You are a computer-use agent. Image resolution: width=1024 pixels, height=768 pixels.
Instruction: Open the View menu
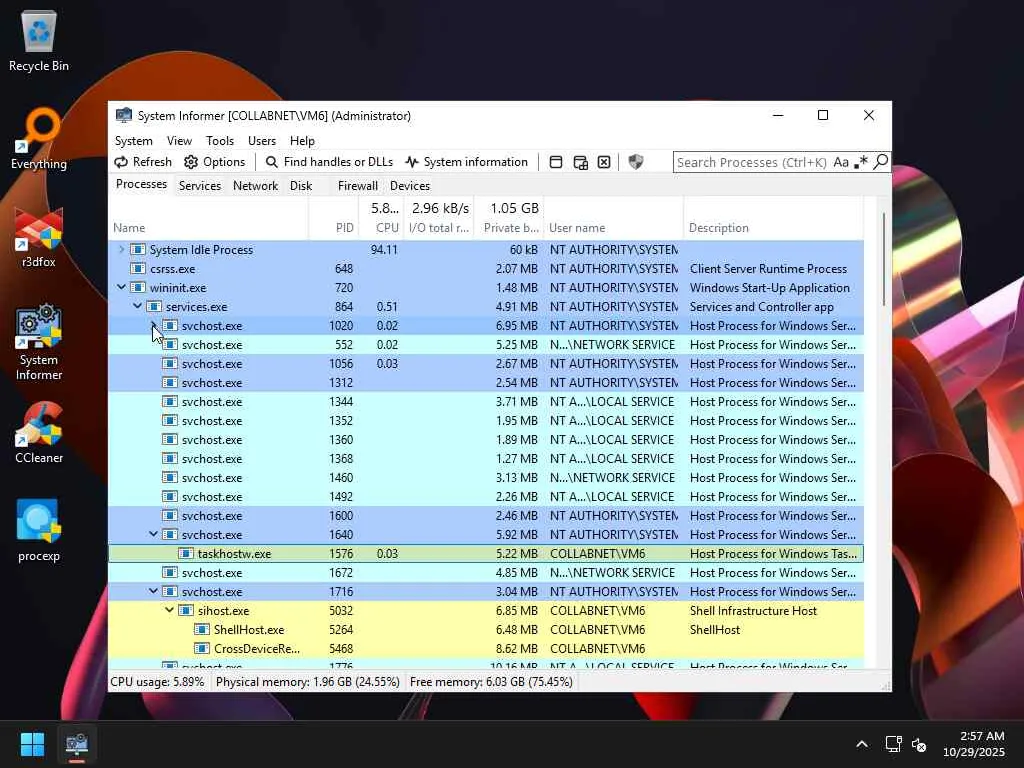(179, 141)
